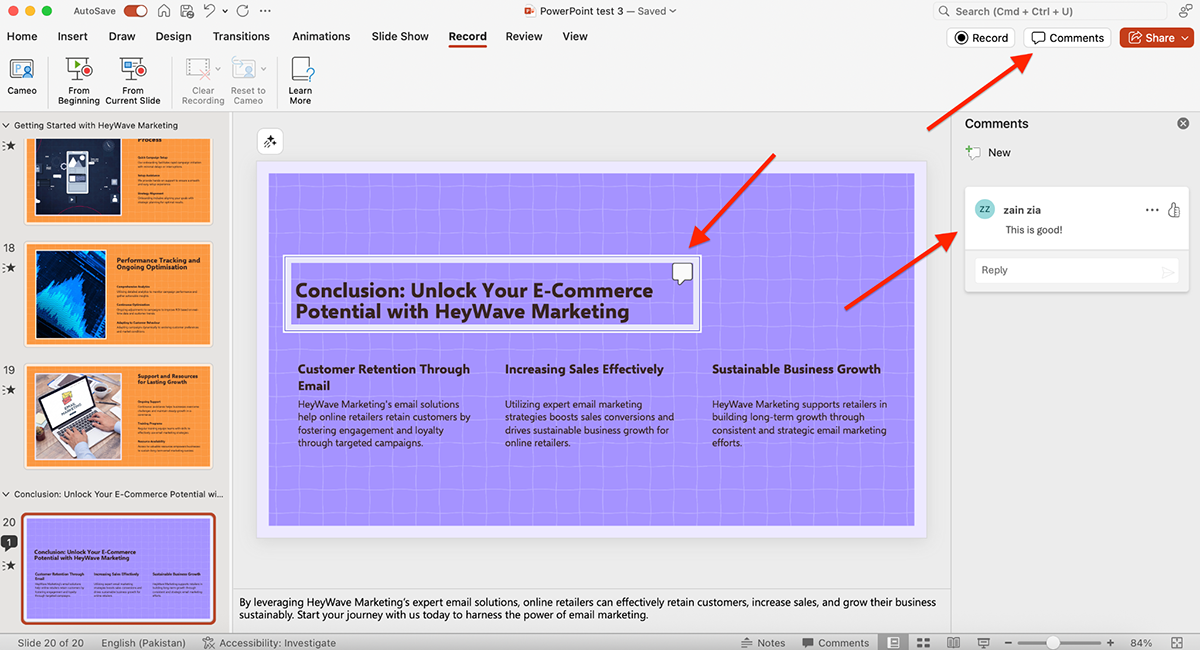The width and height of the screenshot is (1200, 650).
Task: Click the Cameo icon in the ribbon
Action: 22,70
